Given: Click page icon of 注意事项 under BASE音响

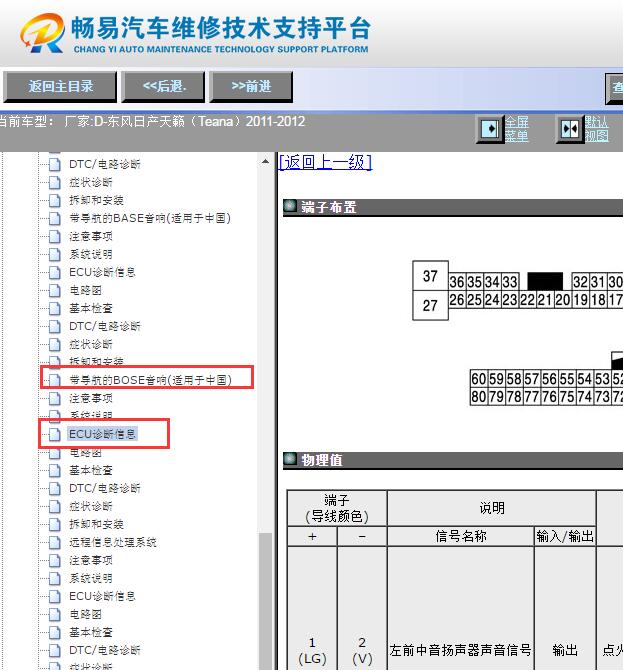Looking at the screenshot, I should click(55, 236).
